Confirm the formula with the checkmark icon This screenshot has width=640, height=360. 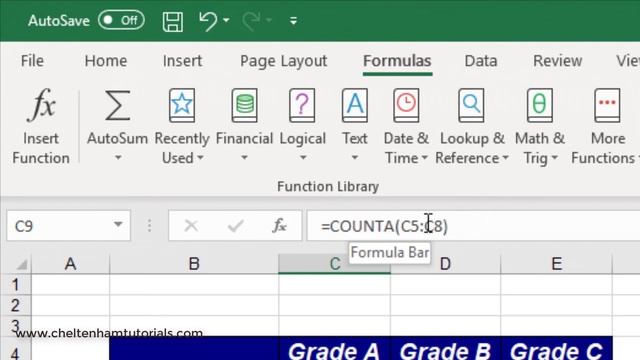(x=236, y=226)
